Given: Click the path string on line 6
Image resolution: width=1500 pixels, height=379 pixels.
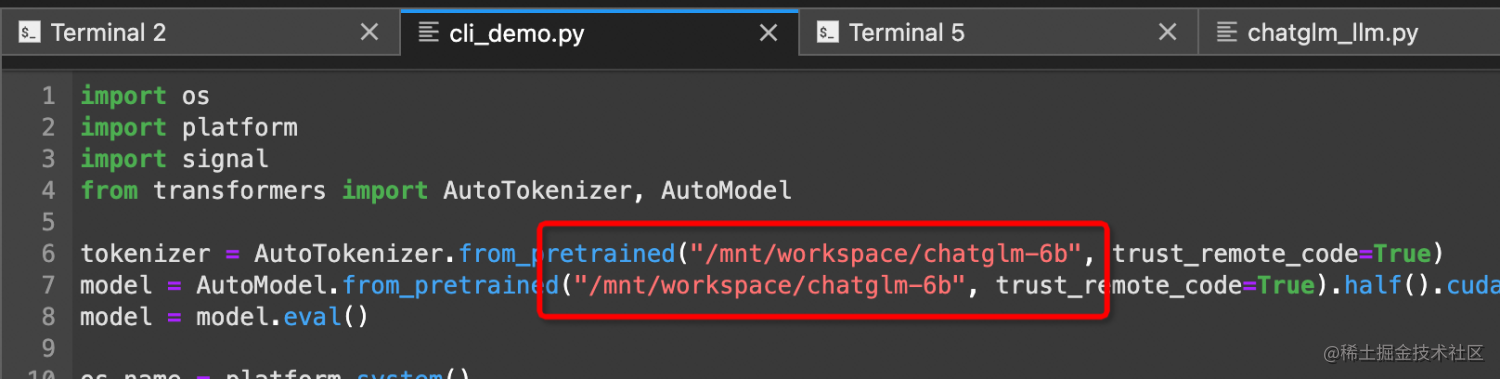Looking at the screenshot, I should pyautogui.click(x=888, y=254).
